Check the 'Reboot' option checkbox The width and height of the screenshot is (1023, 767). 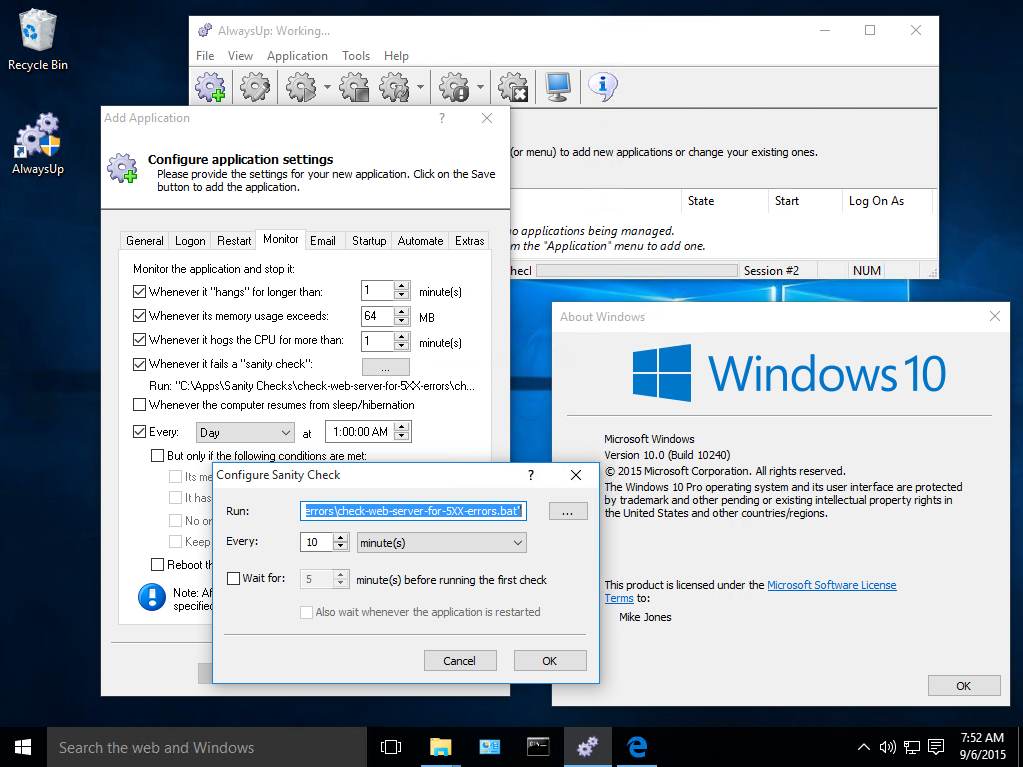click(157, 564)
